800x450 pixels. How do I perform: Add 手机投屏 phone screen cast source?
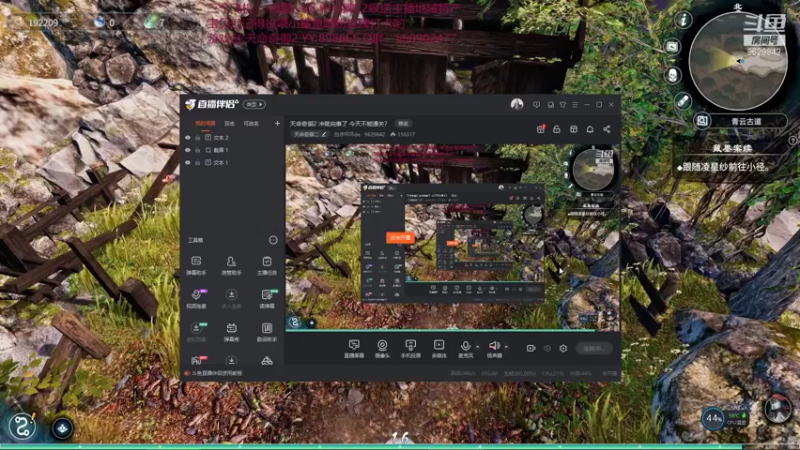(410, 348)
